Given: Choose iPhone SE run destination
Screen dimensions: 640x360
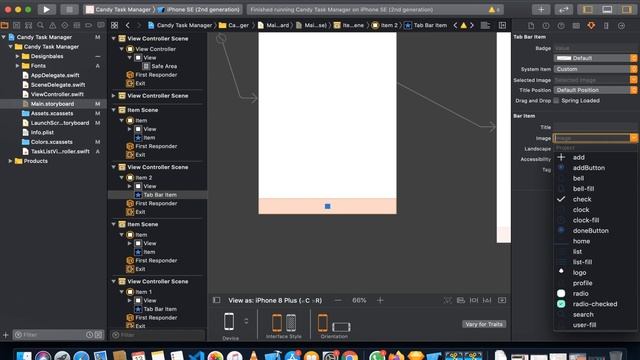Looking at the screenshot, I should (199, 9).
